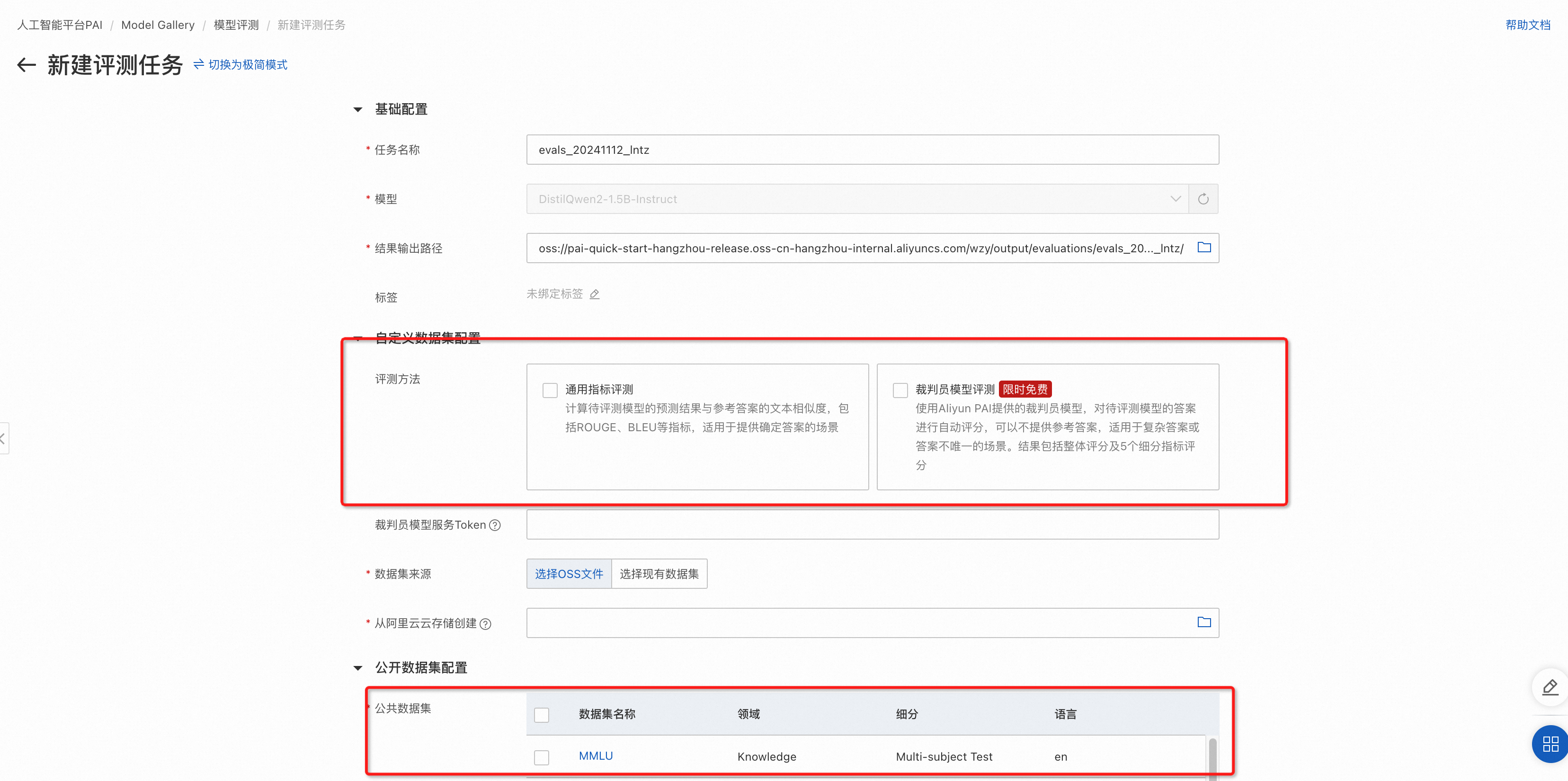This screenshot has width=1568, height=781.
Task: Click the edit pencil beside 未绑定标签
Action: [x=595, y=294]
